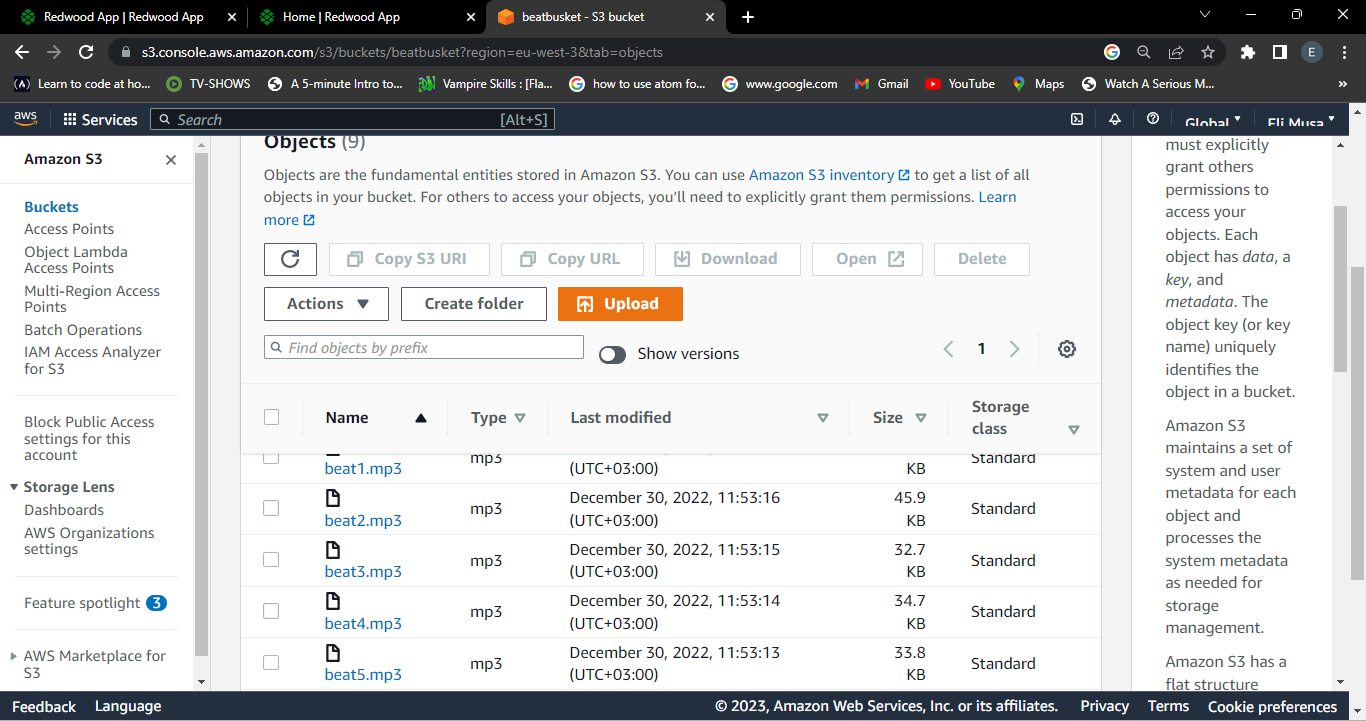
Task: Open the beat2.mp3 object link
Action: 363,520
